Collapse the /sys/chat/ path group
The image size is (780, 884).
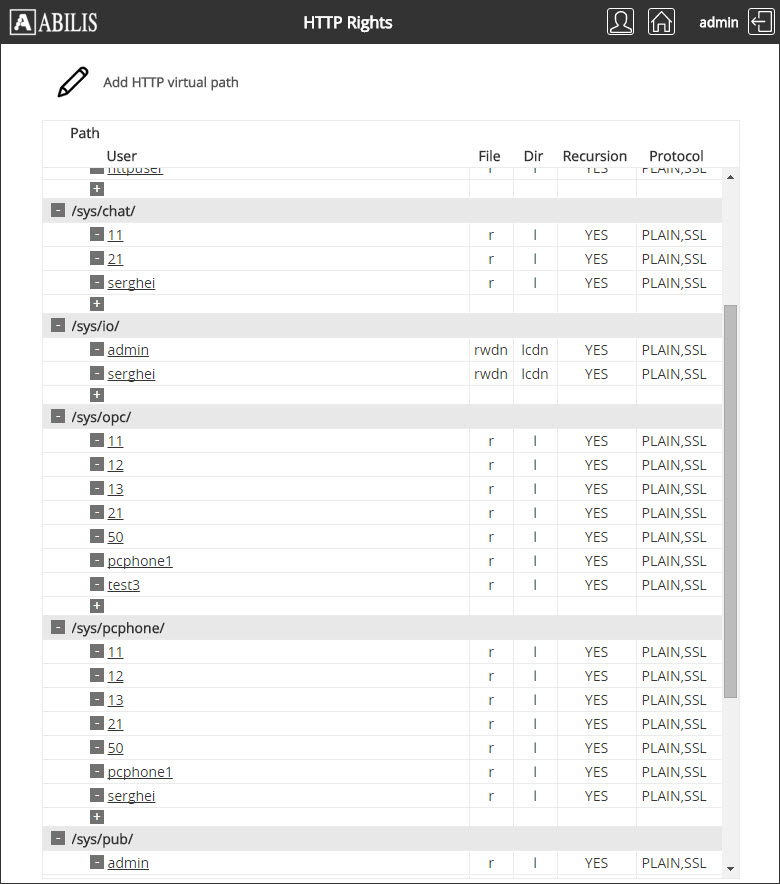pos(58,211)
